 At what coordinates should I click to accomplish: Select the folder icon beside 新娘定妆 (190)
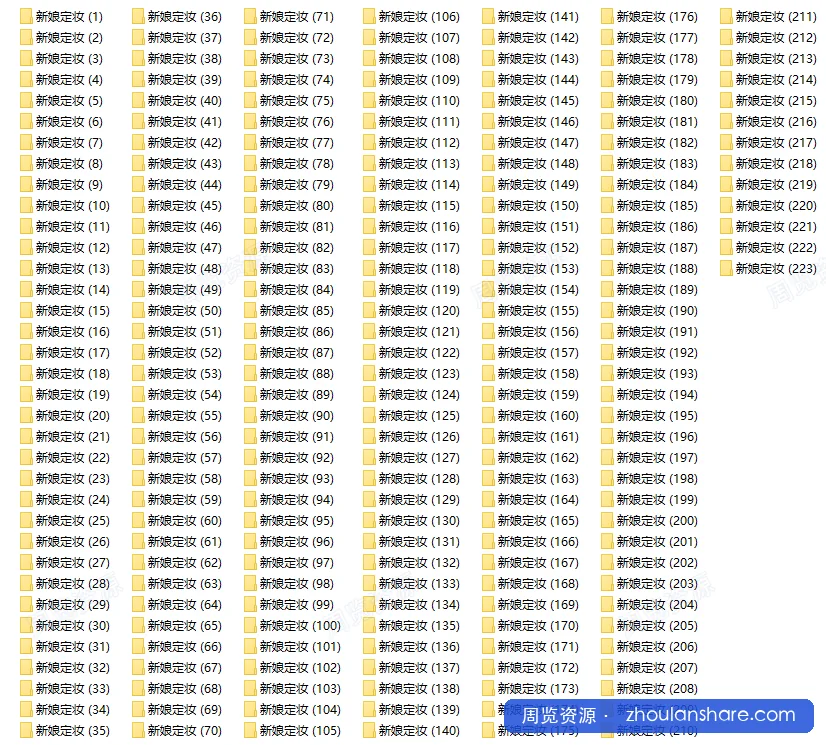point(607,310)
